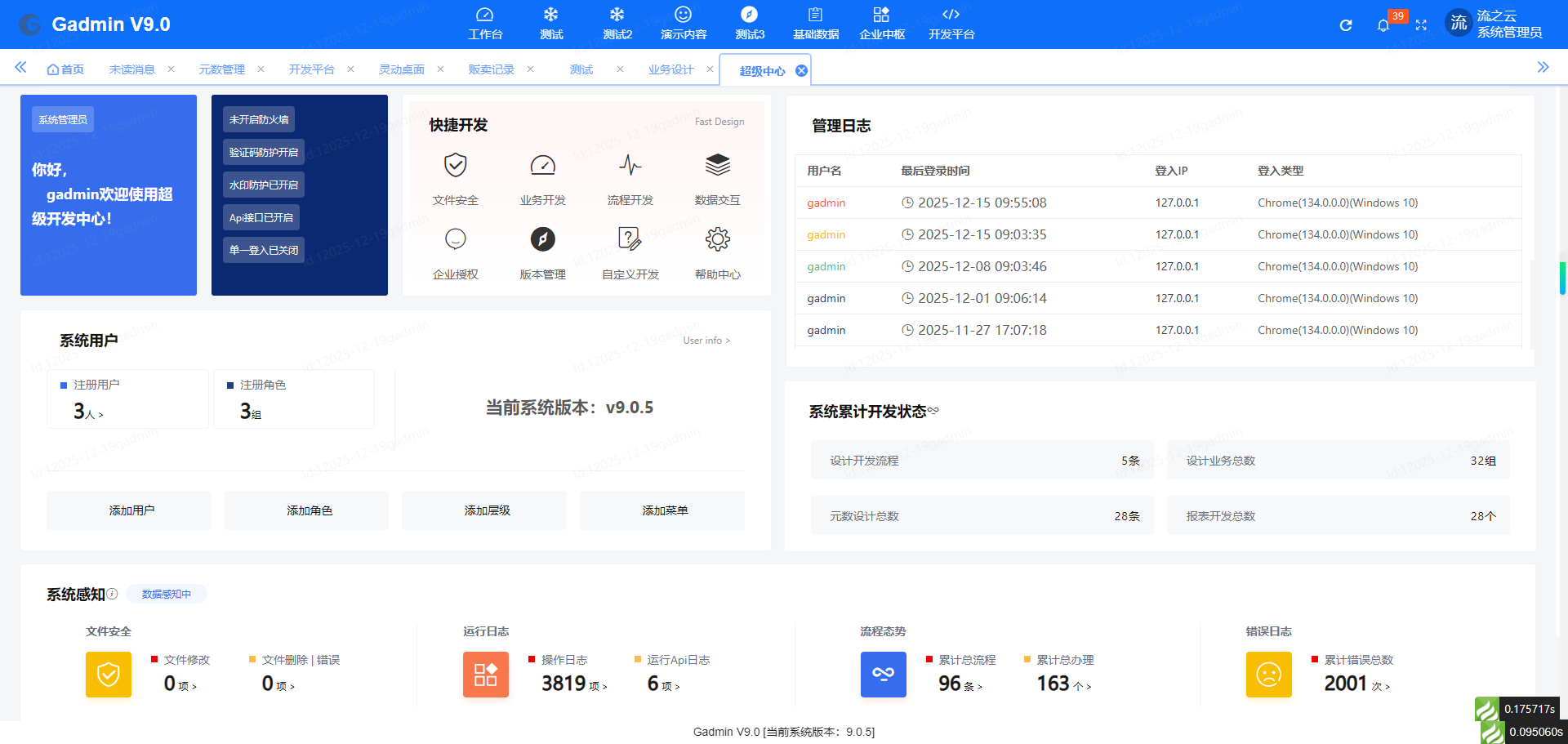Expand hidden tabs with right chevron
Viewport: 1568px width, 744px height.
point(1544,68)
